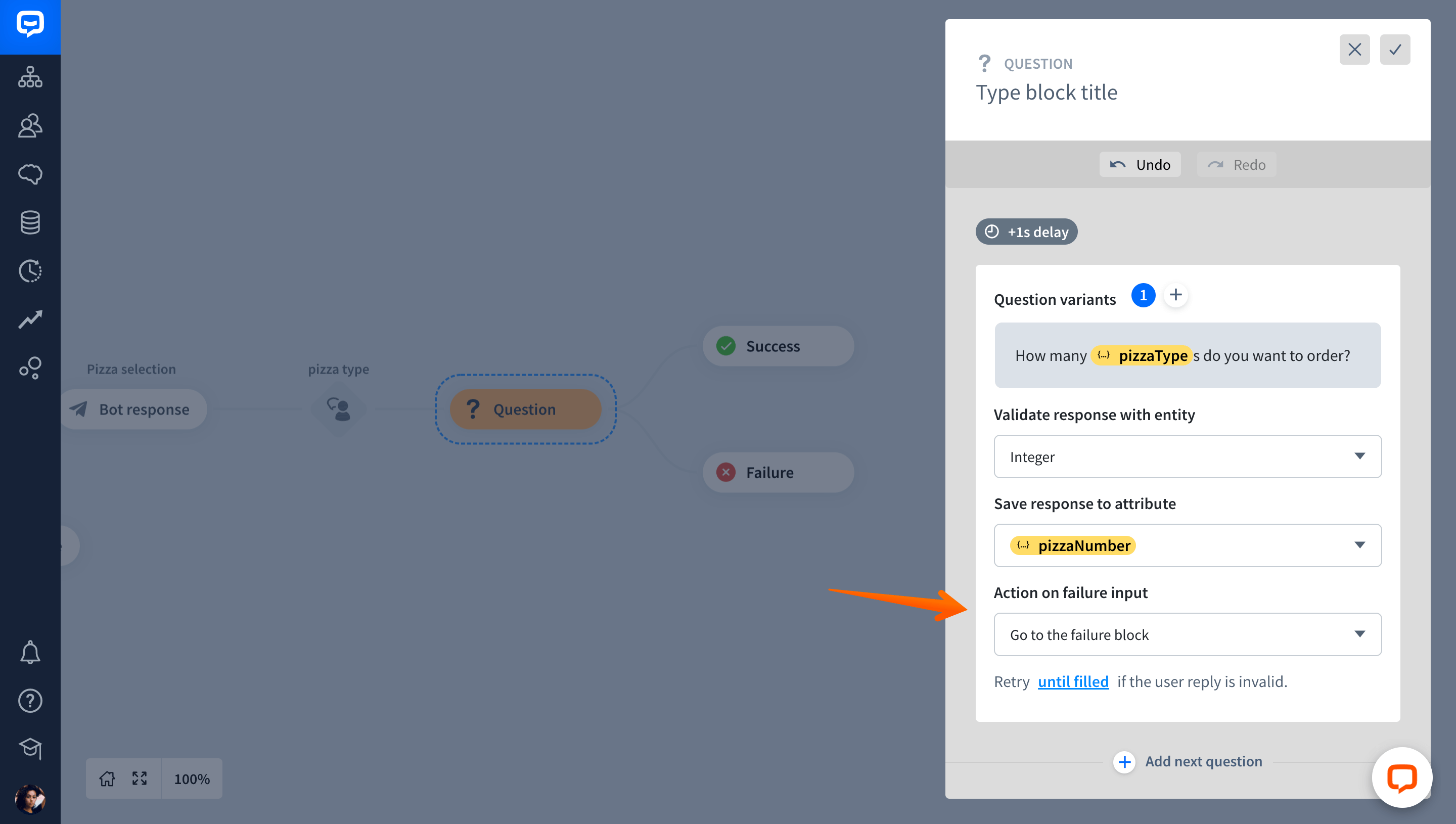
Task: Open the Users icon in sidebar
Action: tap(30, 126)
